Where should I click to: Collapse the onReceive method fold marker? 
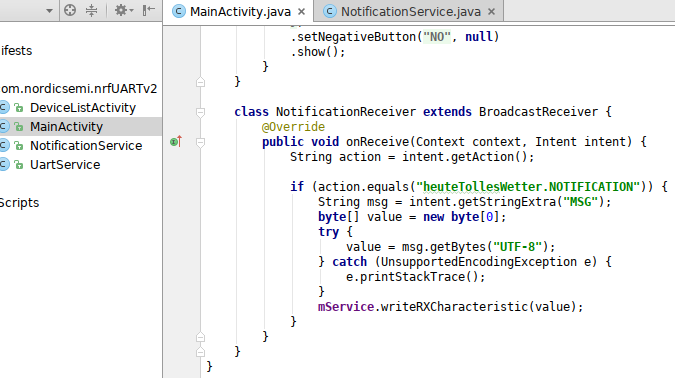pos(200,142)
